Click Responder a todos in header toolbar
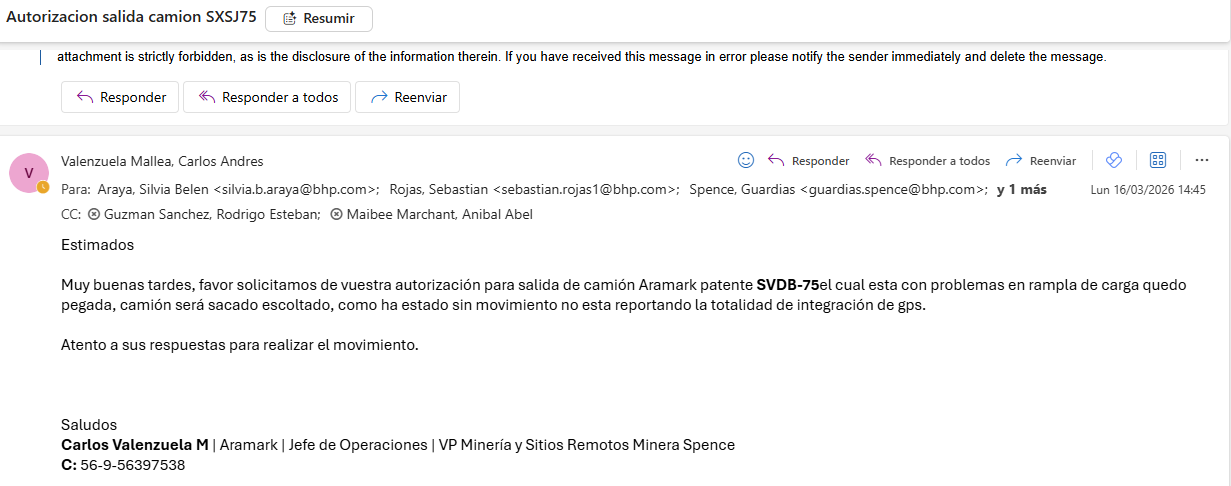1231x486 pixels. pyautogui.click(x=927, y=161)
